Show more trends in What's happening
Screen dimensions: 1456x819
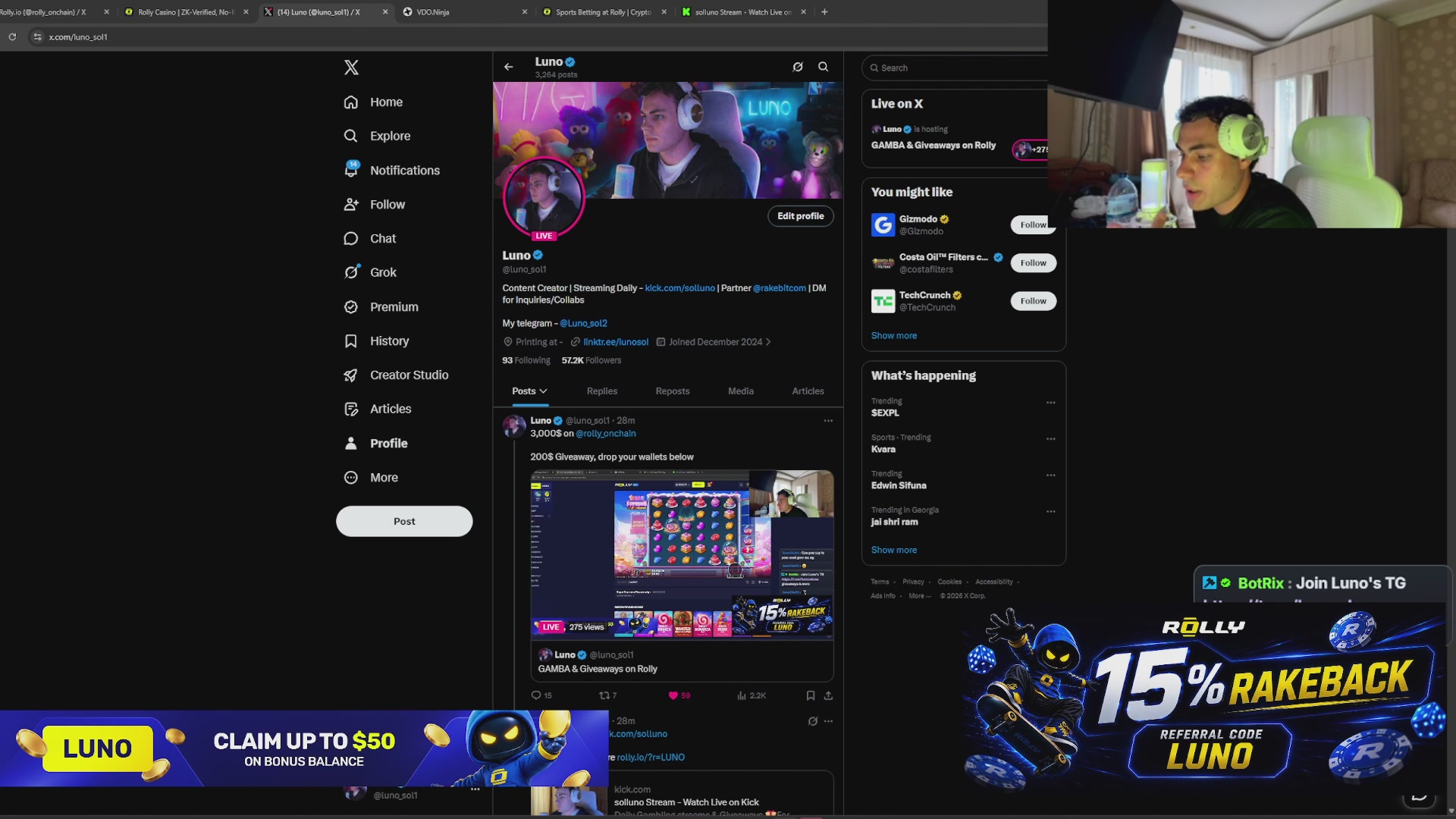pos(893,551)
